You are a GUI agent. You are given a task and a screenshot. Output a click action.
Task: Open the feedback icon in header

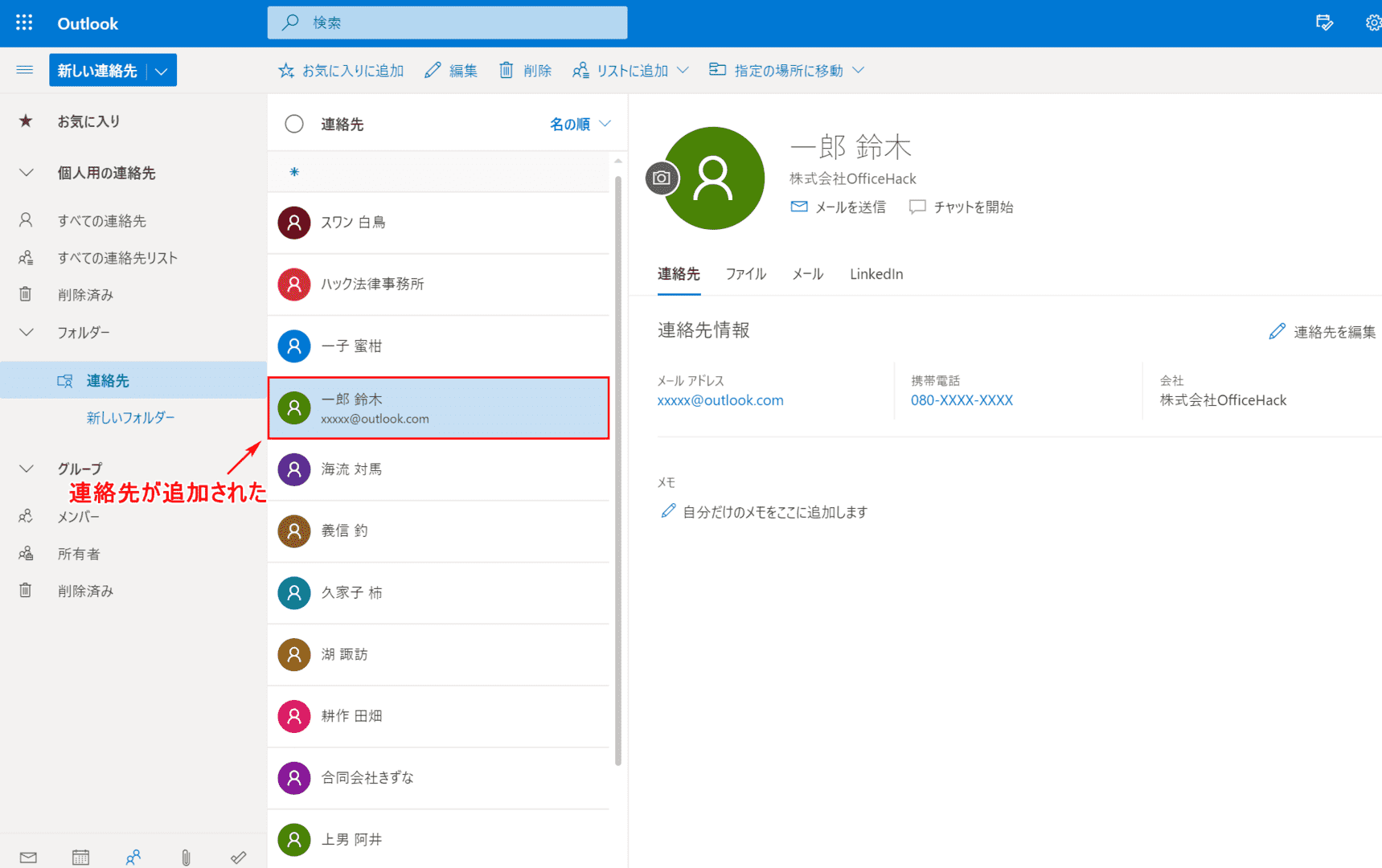click(1324, 23)
